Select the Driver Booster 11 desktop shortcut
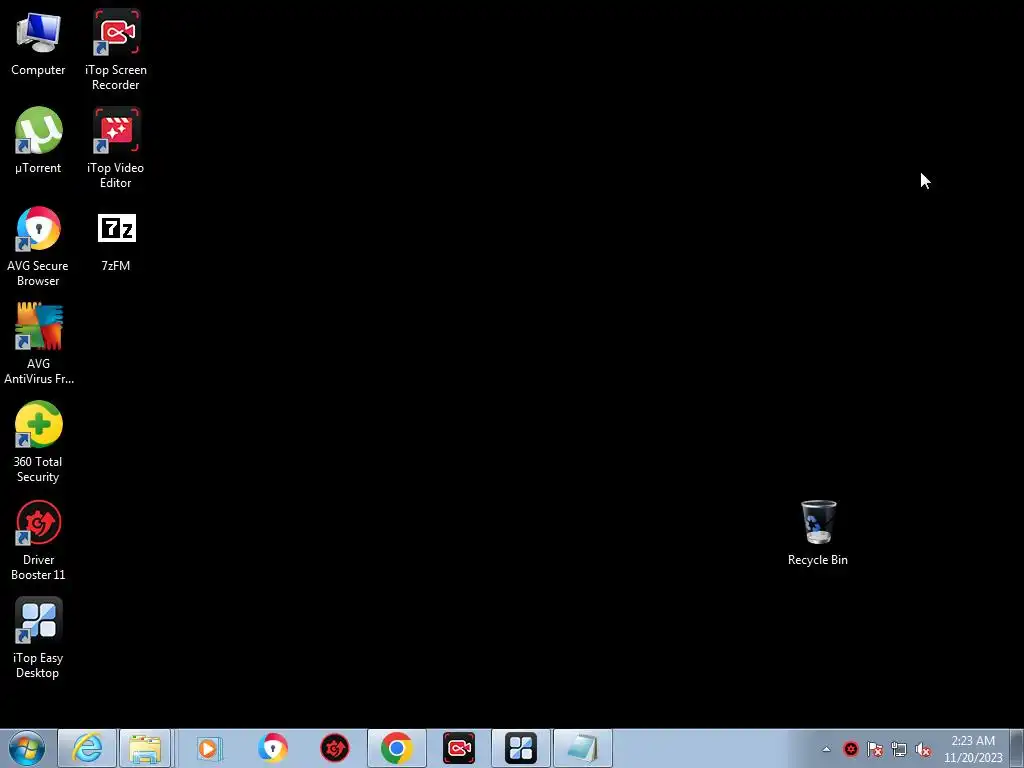 (x=38, y=540)
